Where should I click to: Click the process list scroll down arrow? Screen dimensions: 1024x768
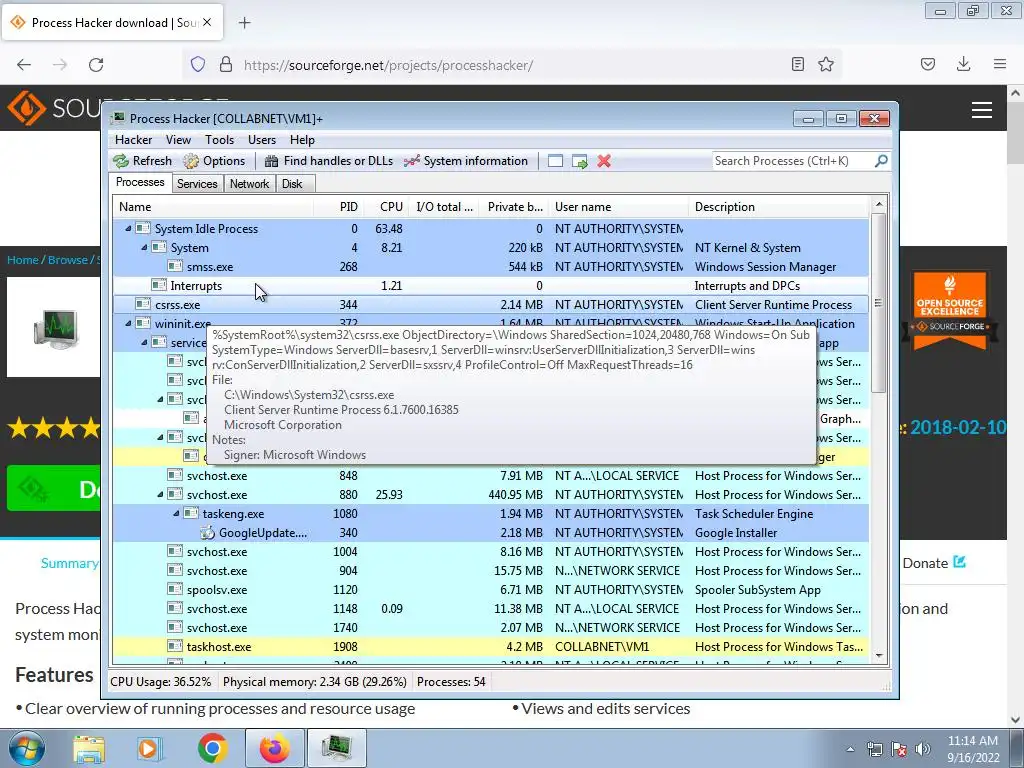(879, 656)
